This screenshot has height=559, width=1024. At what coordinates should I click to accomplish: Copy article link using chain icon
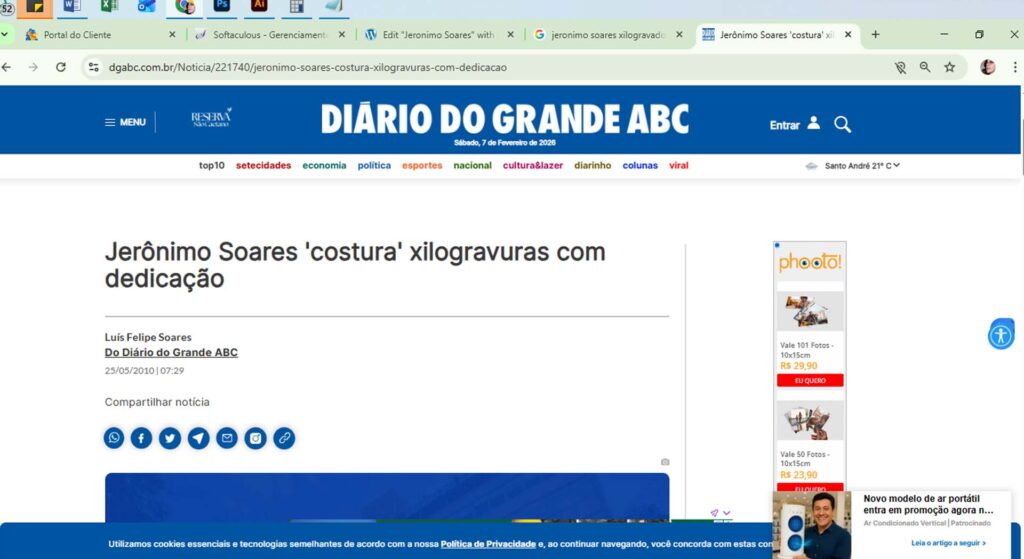284,438
